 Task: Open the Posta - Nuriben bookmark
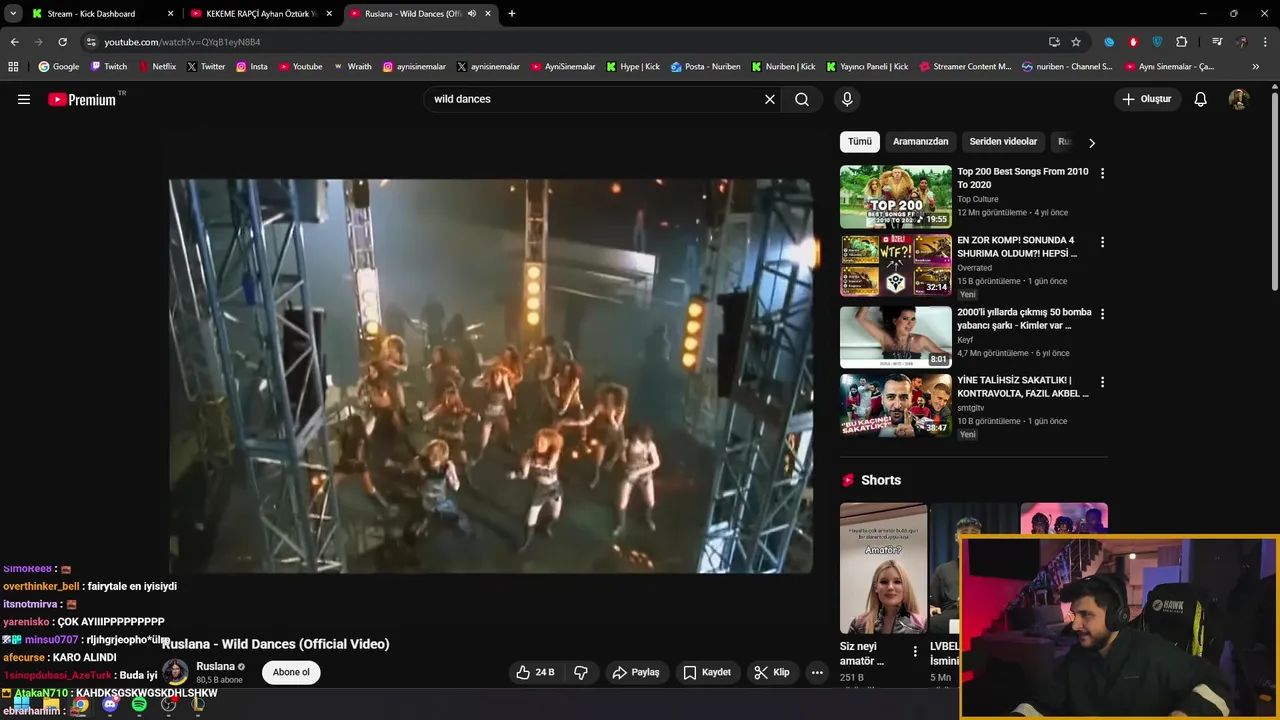tap(705, 67)
